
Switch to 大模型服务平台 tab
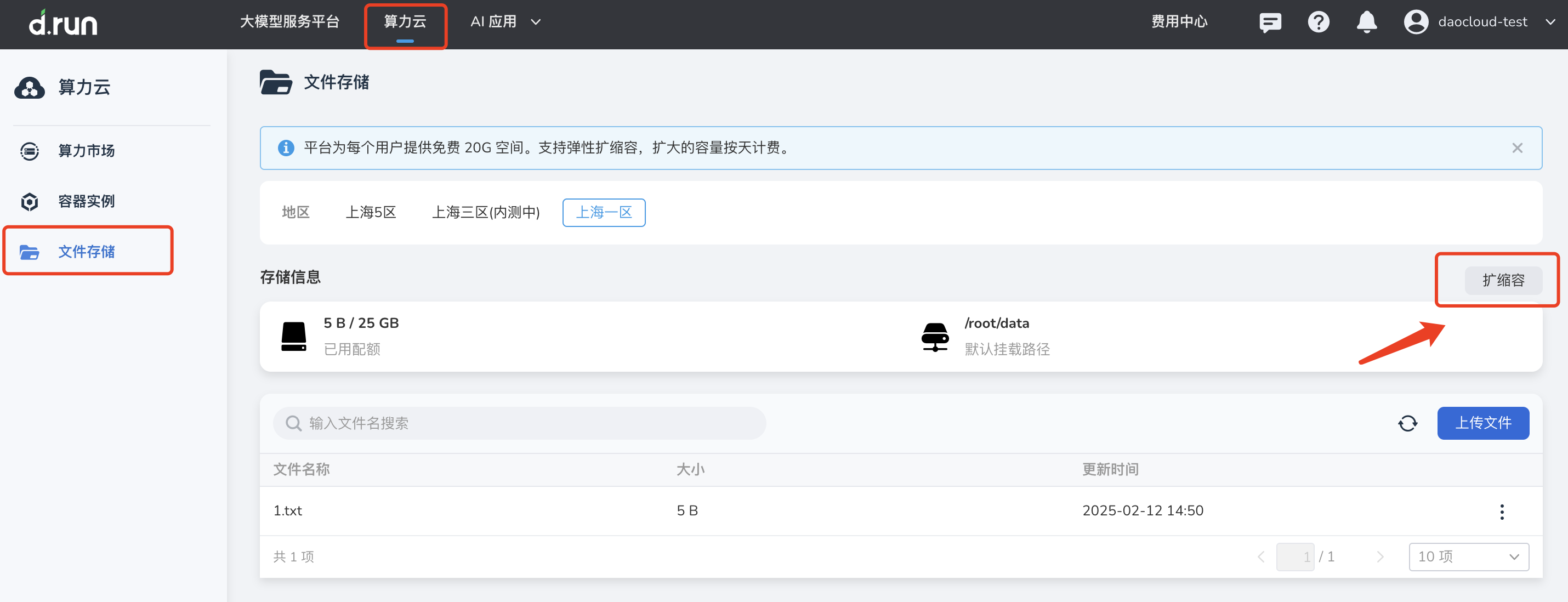[x=289, y=22]
